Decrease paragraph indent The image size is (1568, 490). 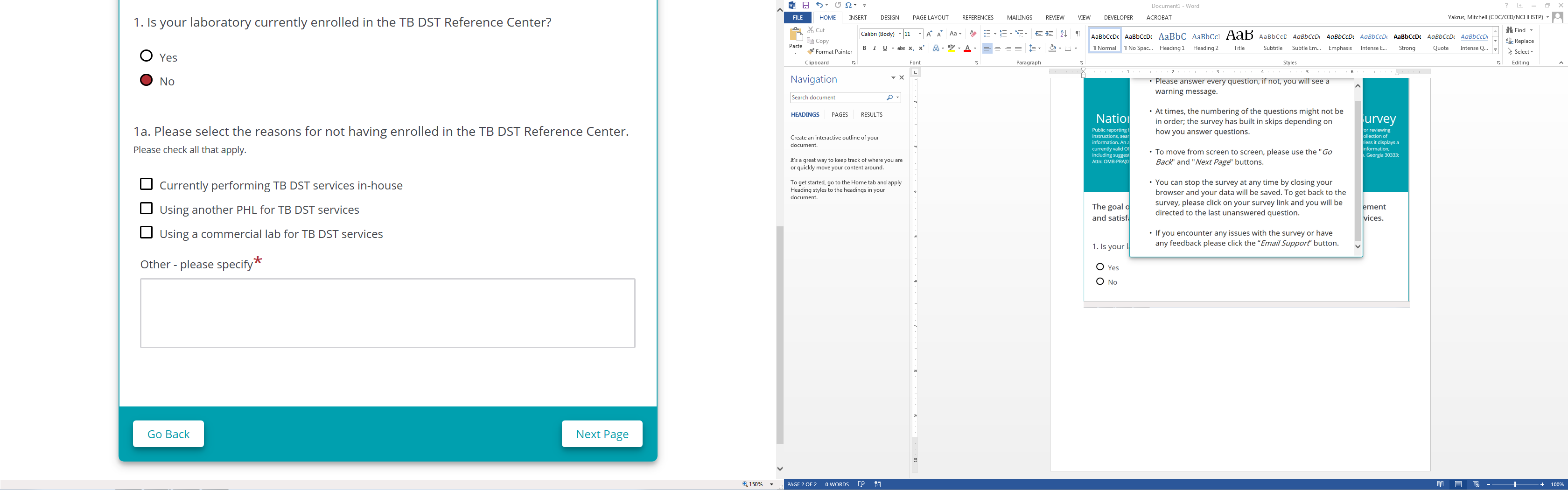(x=1039, y=34)
